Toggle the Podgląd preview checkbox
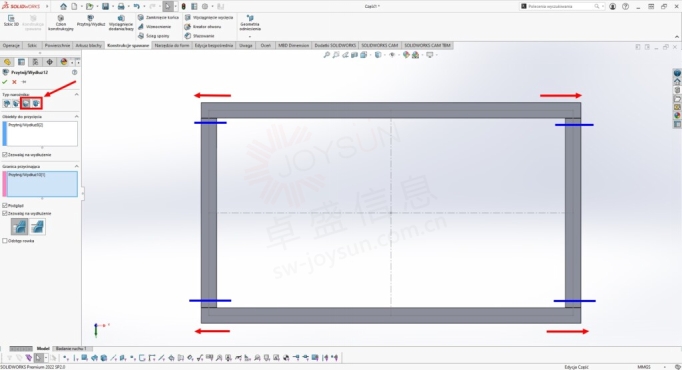The image size is (682, 370). 5,205
